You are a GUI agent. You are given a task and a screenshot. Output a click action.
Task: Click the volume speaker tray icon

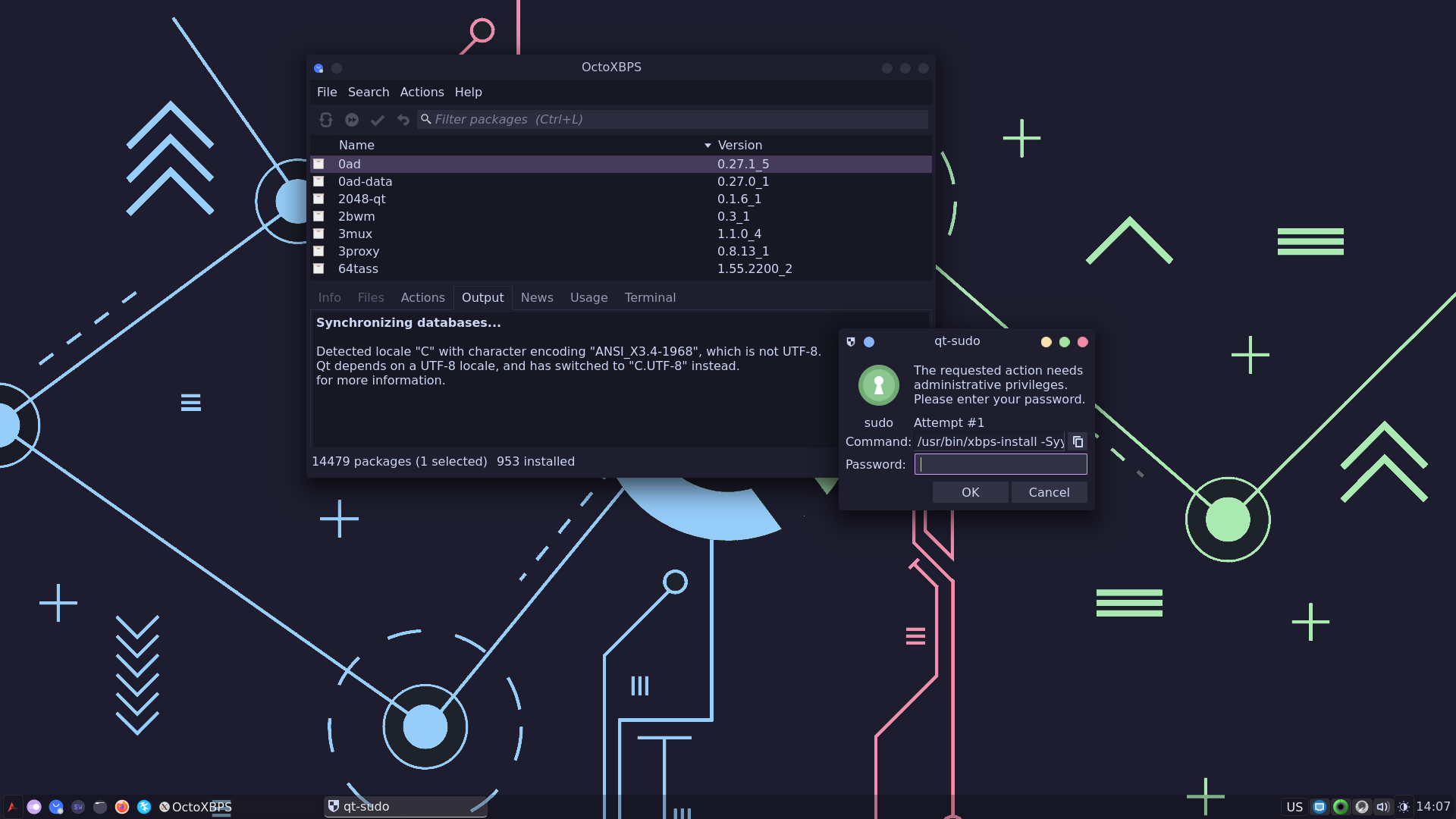pyautogui.click(x=1382, y=807)
